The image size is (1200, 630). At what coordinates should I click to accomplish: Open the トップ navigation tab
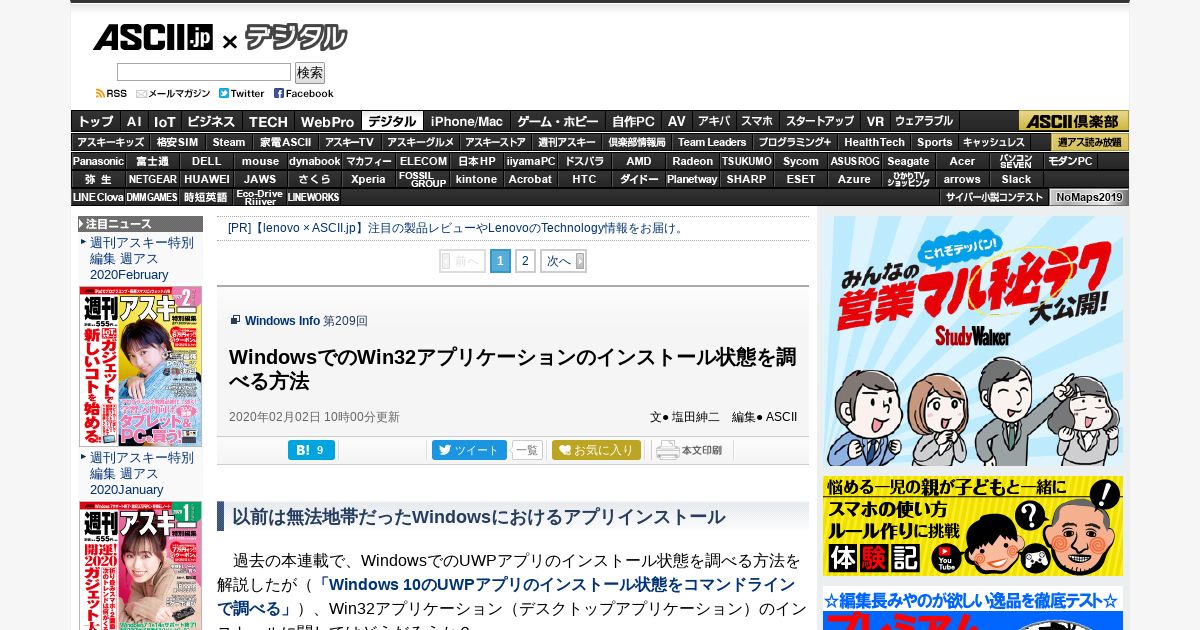coord(96,121)
